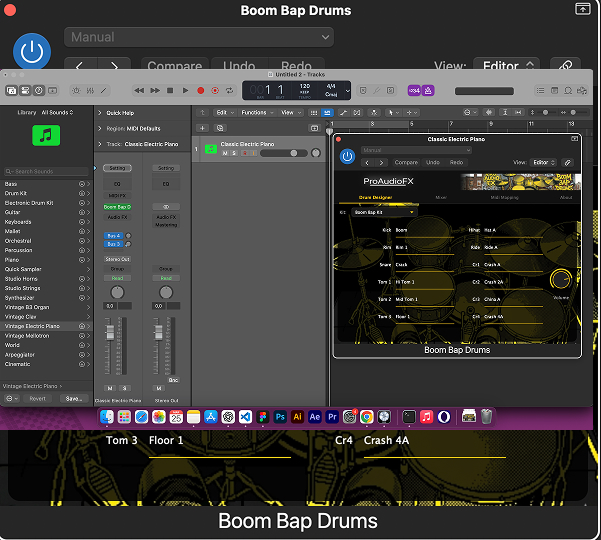This screenshot has height=540, width=601.
Task: Toggle the purple metronome button
Action: (428, 91)
